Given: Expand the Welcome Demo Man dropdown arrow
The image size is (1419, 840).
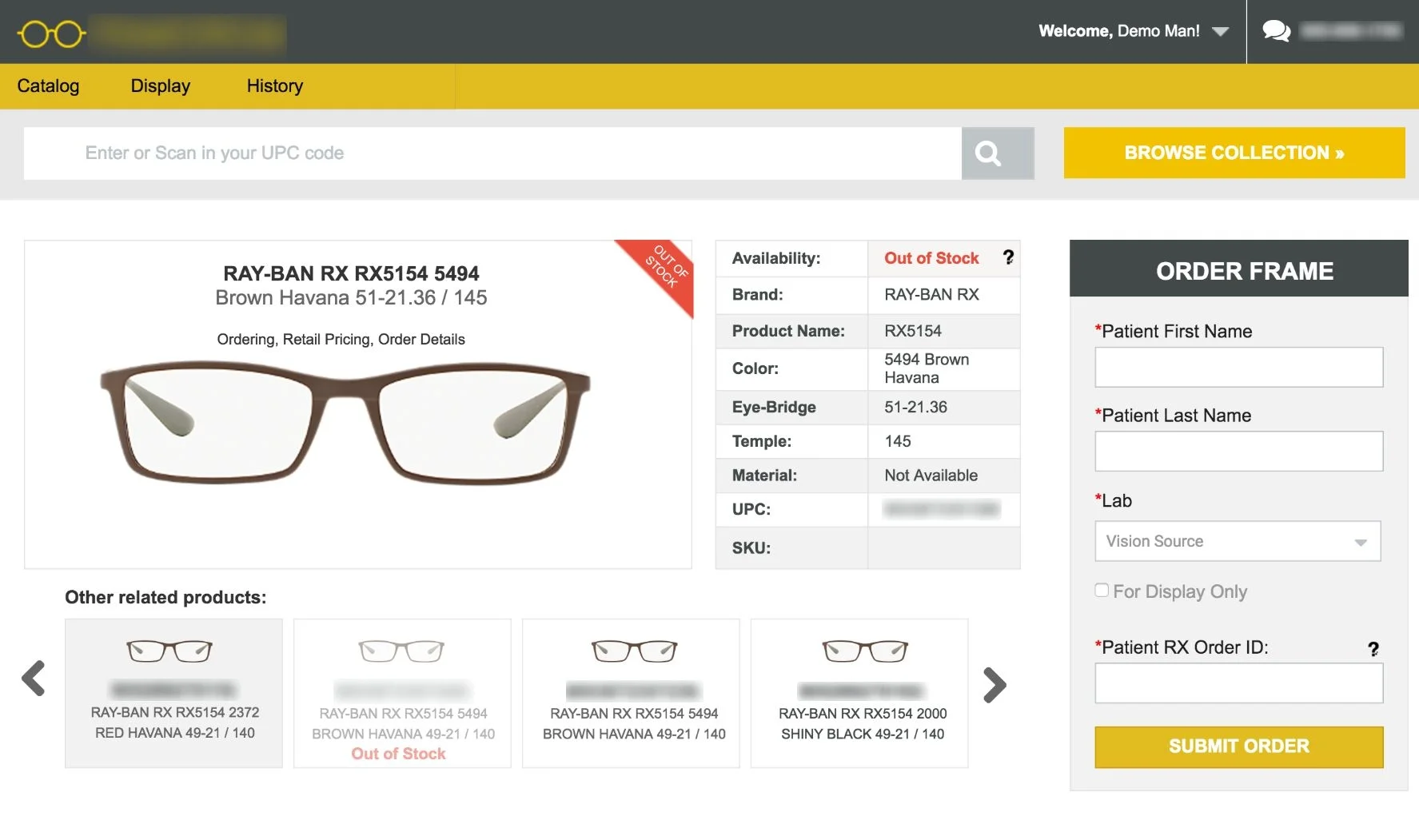Looking at the screenshot, I should (x=1220, y=32).
